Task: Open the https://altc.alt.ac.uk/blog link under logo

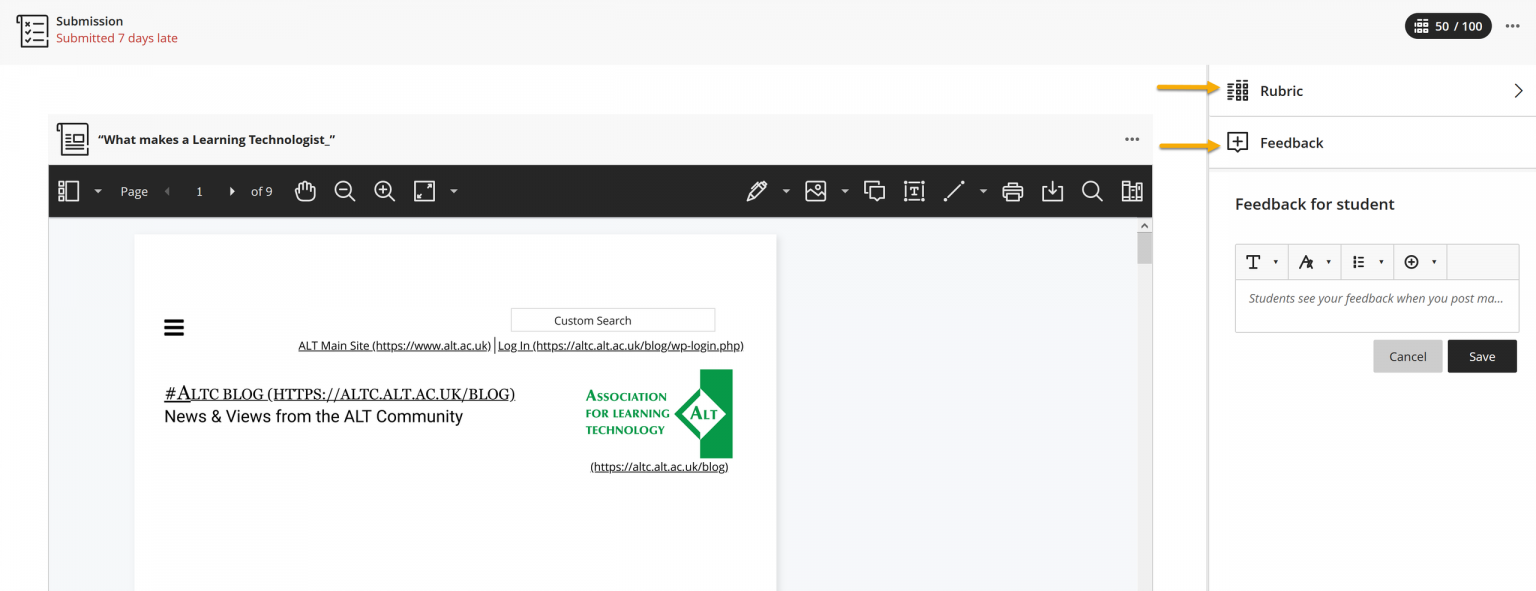Action: point(659,467)
